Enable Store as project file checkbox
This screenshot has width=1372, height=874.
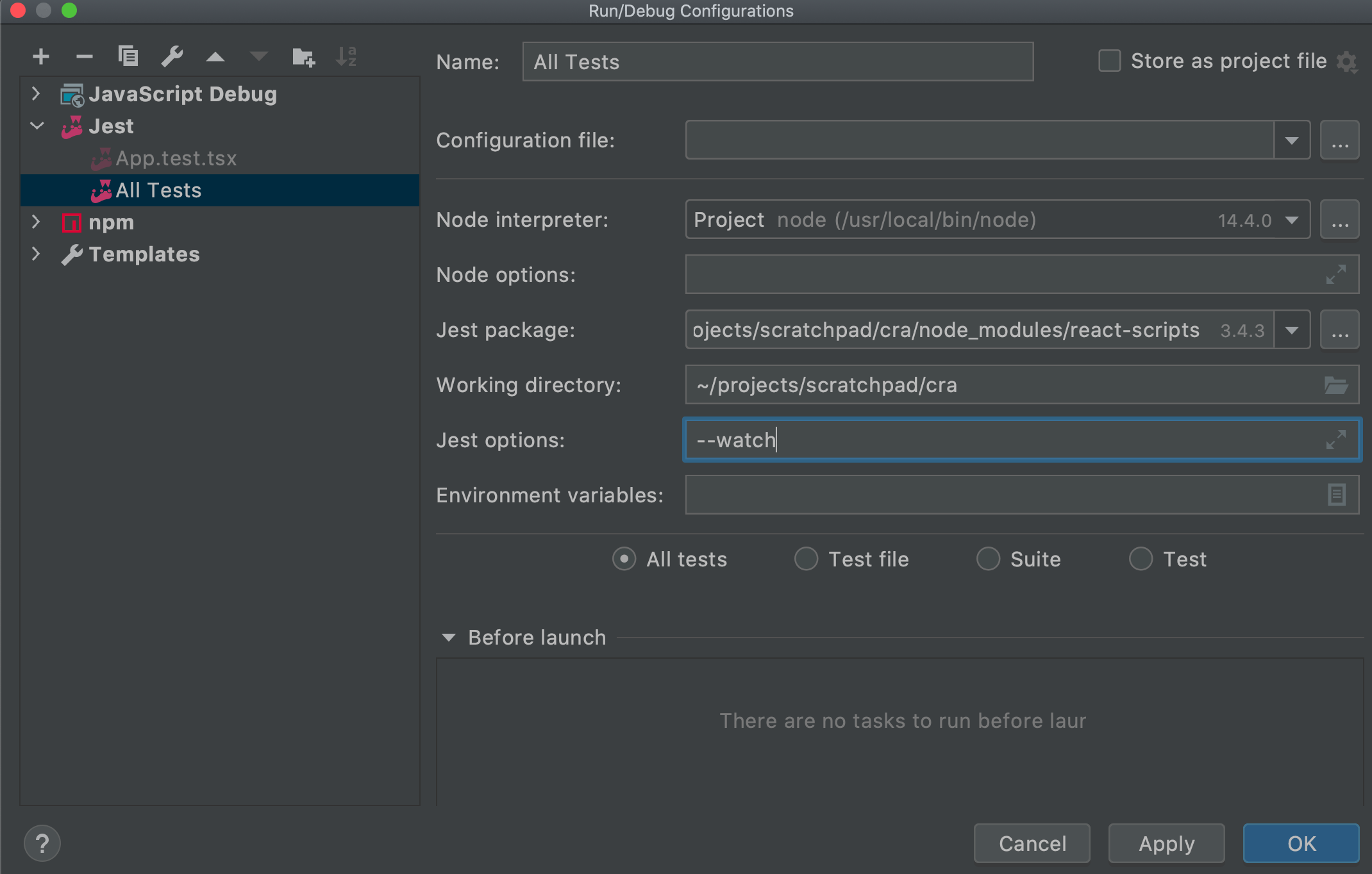(1110, 61)
